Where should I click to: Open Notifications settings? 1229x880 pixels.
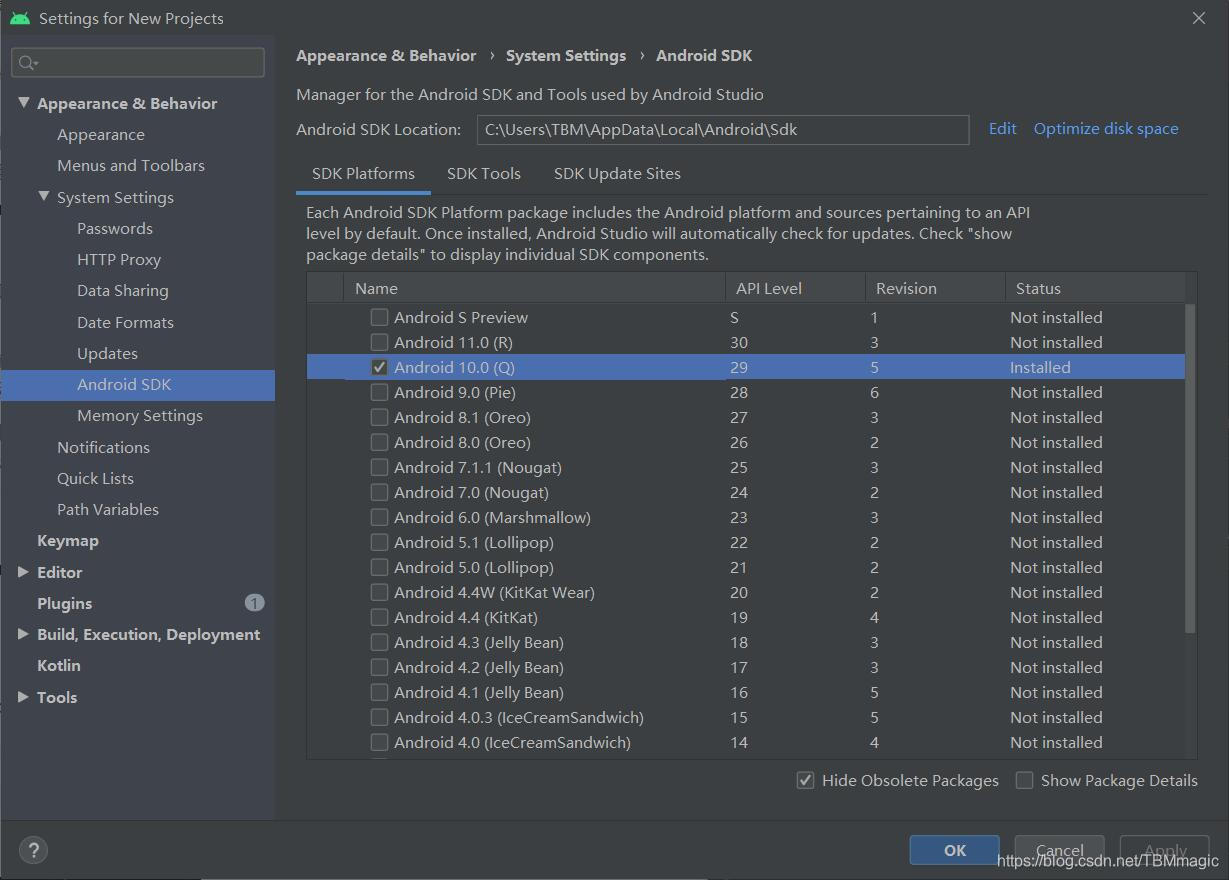tap(103, 447)
